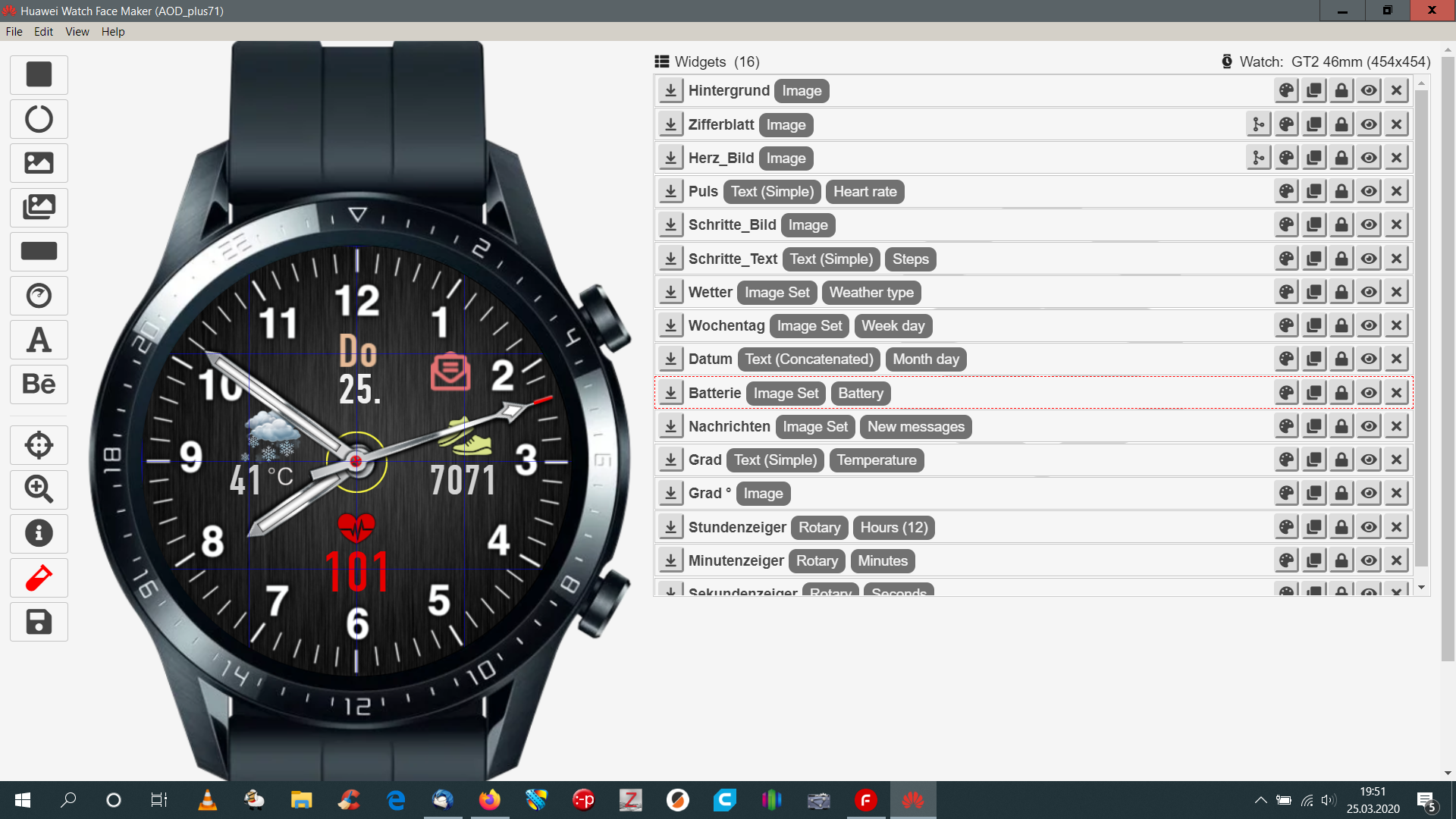Image resolution: width=1456 pixels, height=819 pixels.
Task: Open VLC from the taskbar
Action: click(207, 799)
